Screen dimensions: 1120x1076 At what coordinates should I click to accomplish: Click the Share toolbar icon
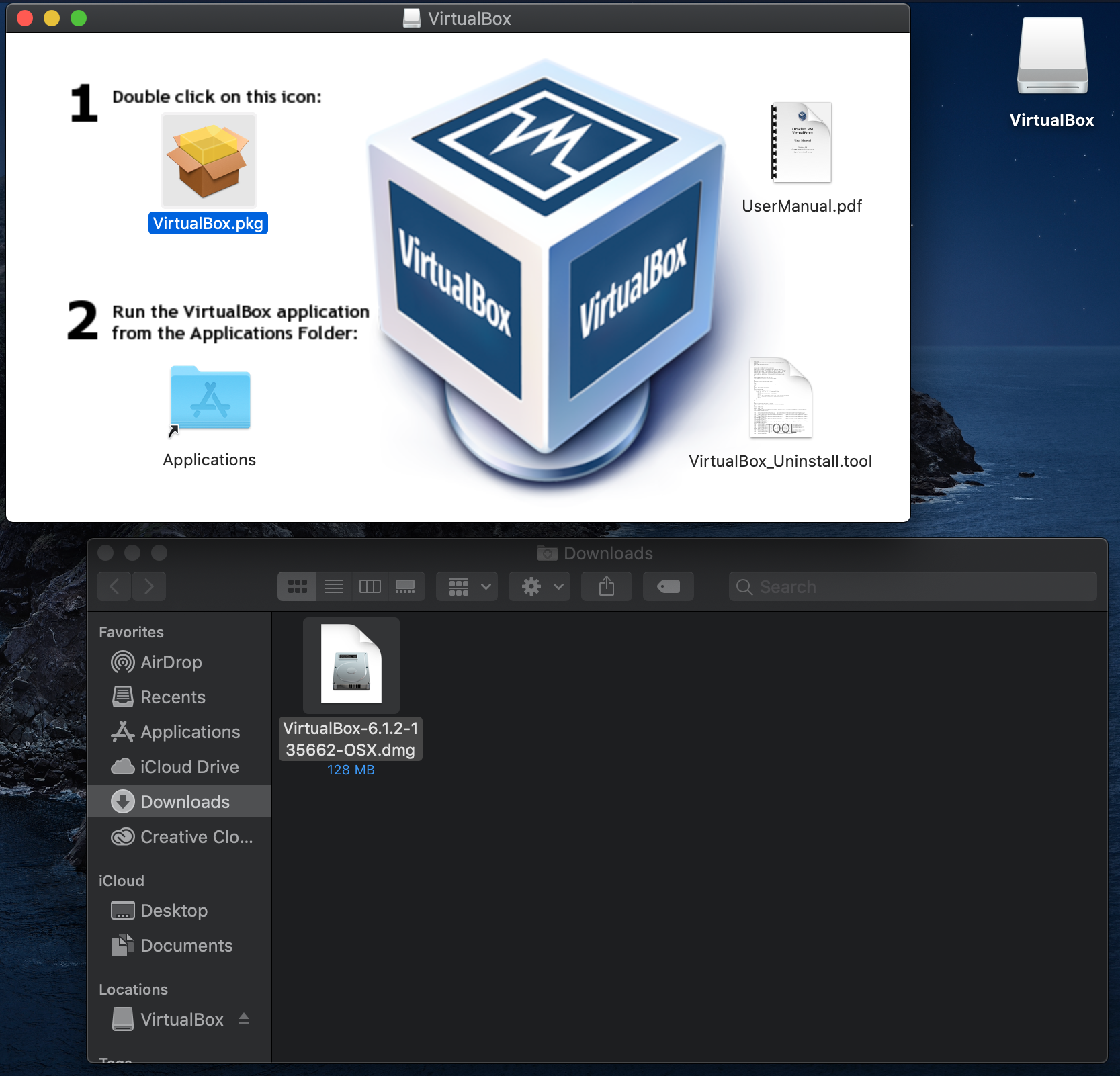click(x=606, y=586)
